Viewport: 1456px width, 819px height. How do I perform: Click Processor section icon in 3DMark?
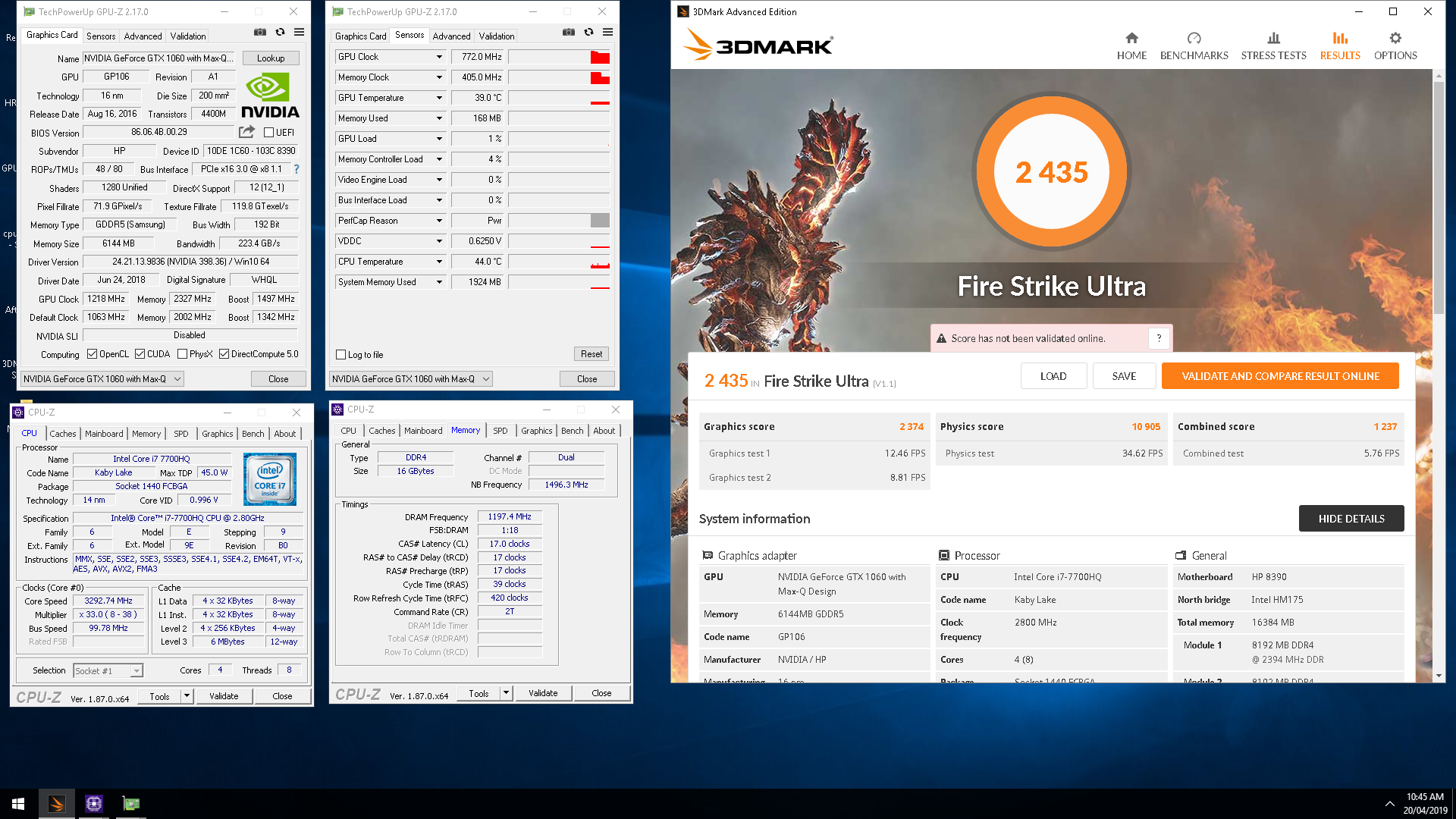pos(944,555)
